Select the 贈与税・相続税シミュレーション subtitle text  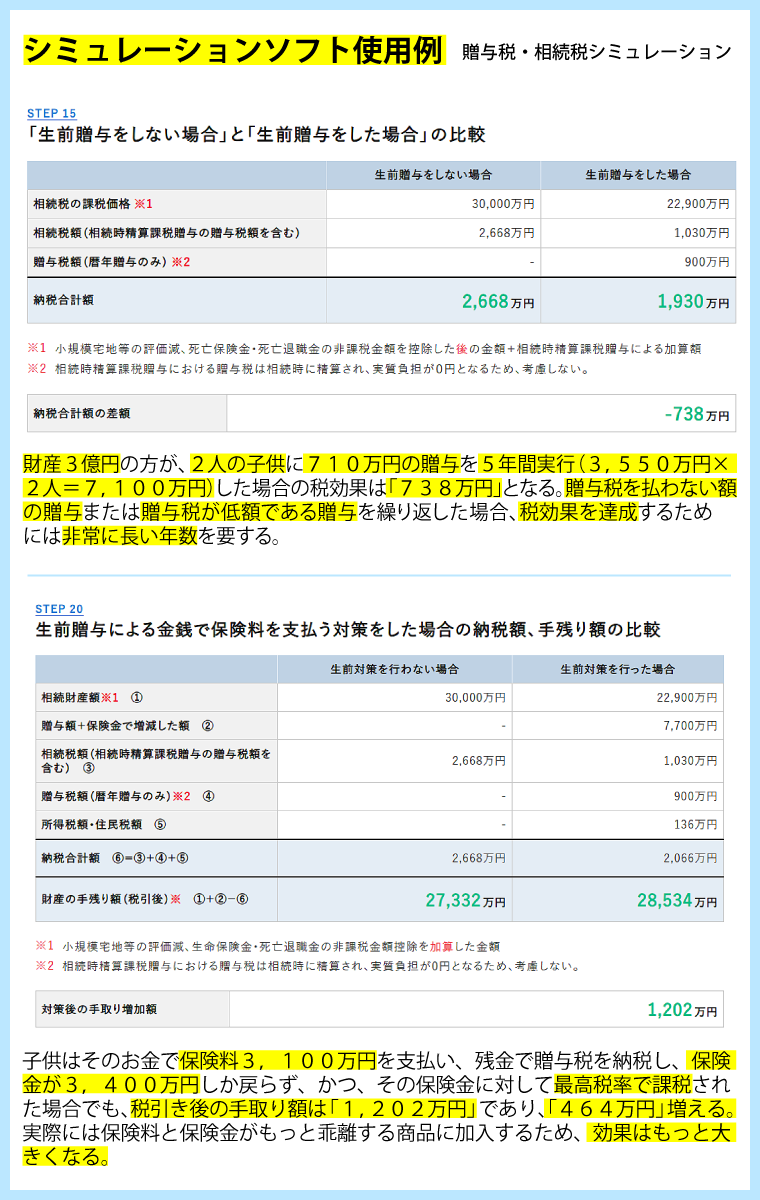point(596,52)
